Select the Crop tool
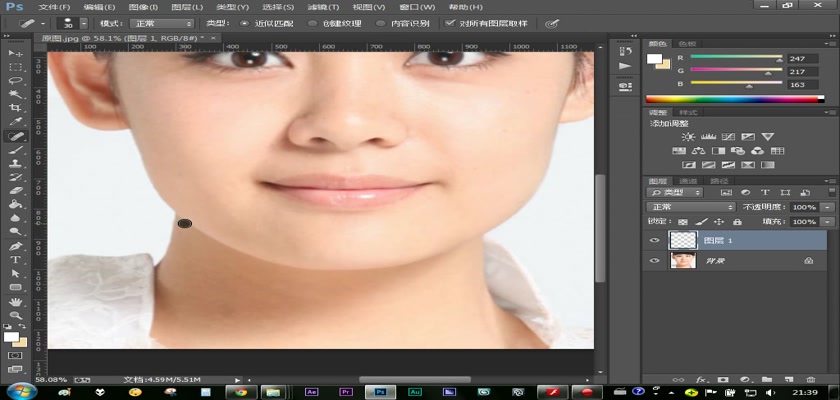The image size is (840, 400). pyautogui.click(x=16, y=109)
